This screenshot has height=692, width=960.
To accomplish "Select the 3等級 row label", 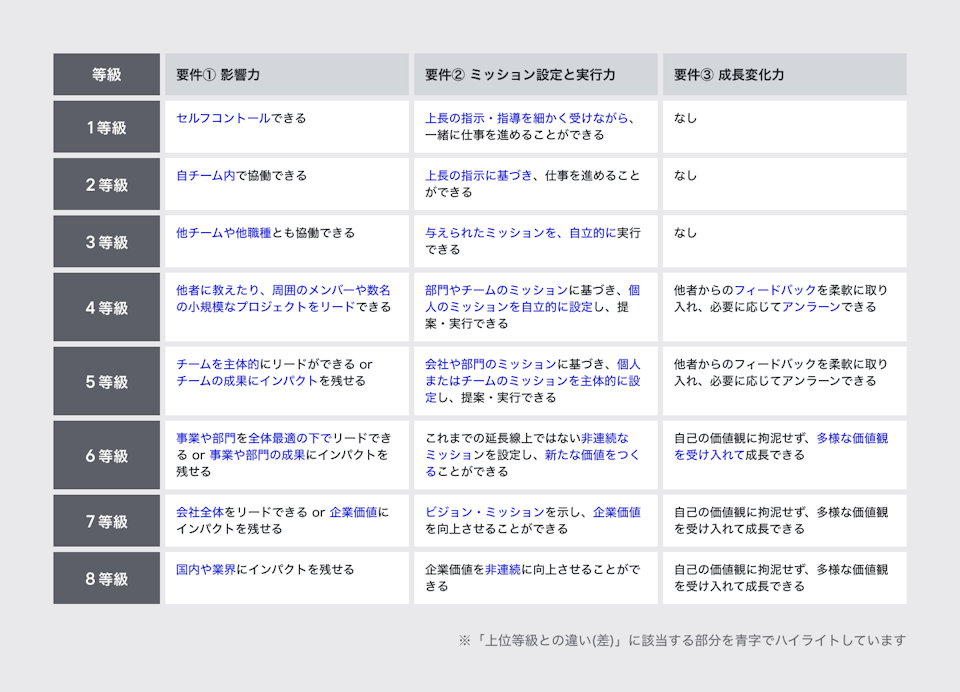I will point(106,240).
